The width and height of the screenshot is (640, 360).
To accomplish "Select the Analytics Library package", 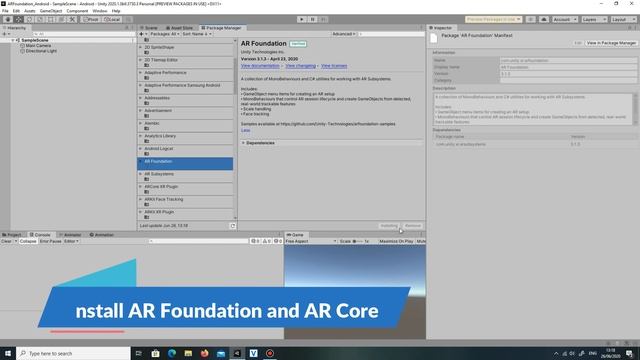I will pyautogui.click(x=185, y=138).
